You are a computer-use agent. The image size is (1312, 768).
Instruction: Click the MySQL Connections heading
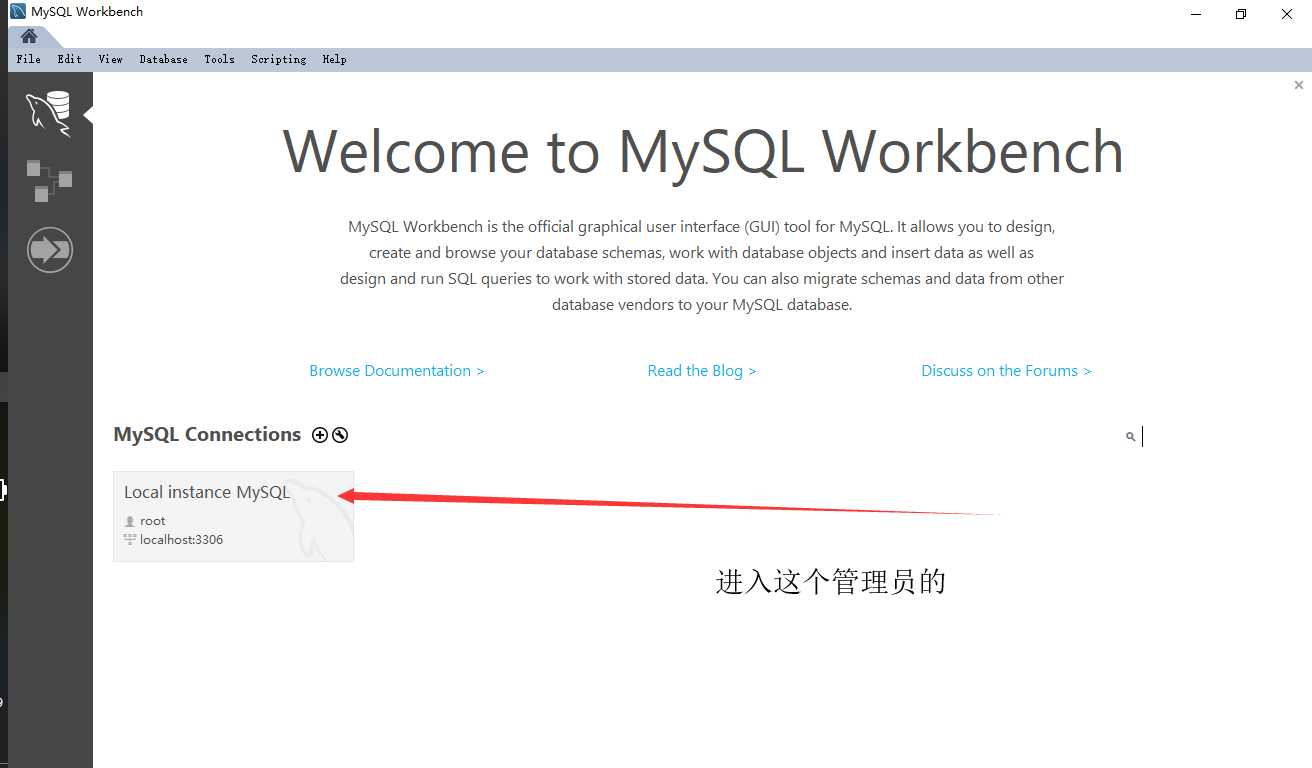point(207,434)
